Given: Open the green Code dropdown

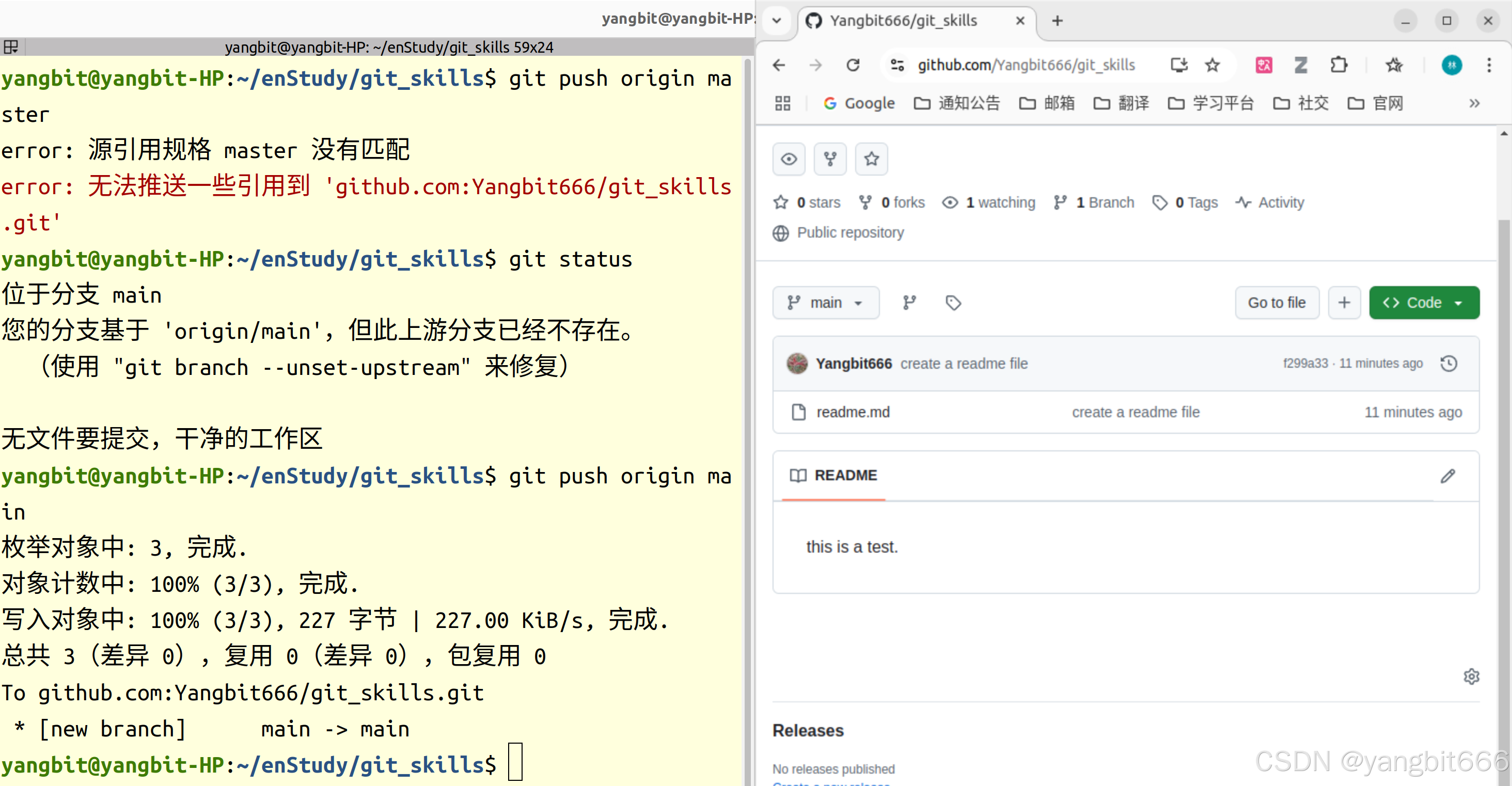Looking at the screenshot, I should (x=1424, y=303).
